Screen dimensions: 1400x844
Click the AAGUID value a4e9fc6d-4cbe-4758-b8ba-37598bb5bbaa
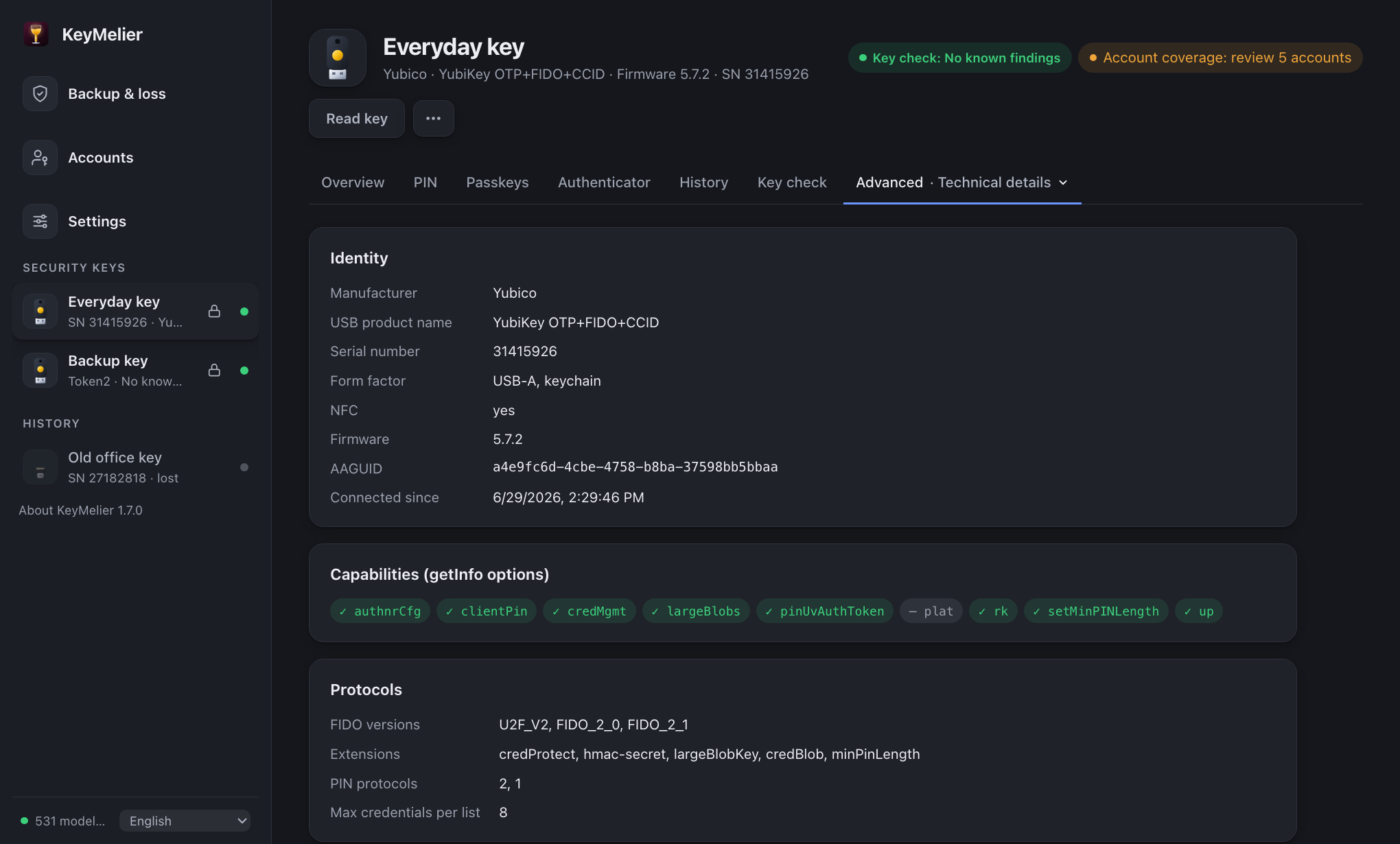[635, 467]
